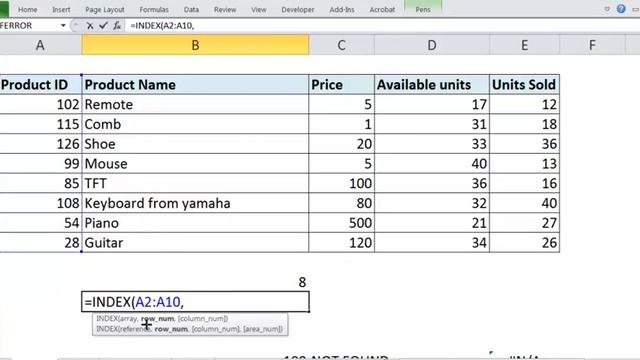The height and width of the screenshot is (360, 640).
Task: Click the INDEX formula editing cell
Action: (x=195, y=302)
